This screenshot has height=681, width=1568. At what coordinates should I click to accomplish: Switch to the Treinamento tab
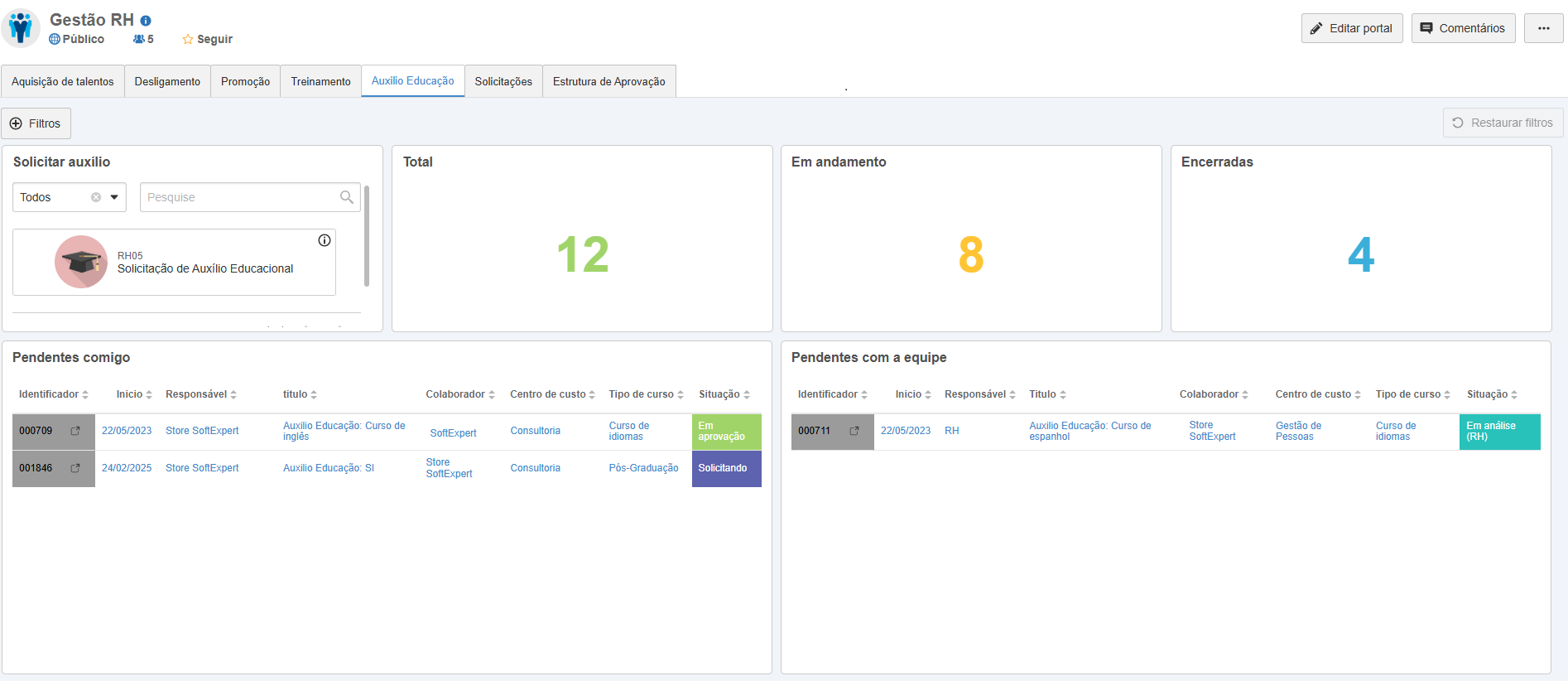click(x=320, y=81)
